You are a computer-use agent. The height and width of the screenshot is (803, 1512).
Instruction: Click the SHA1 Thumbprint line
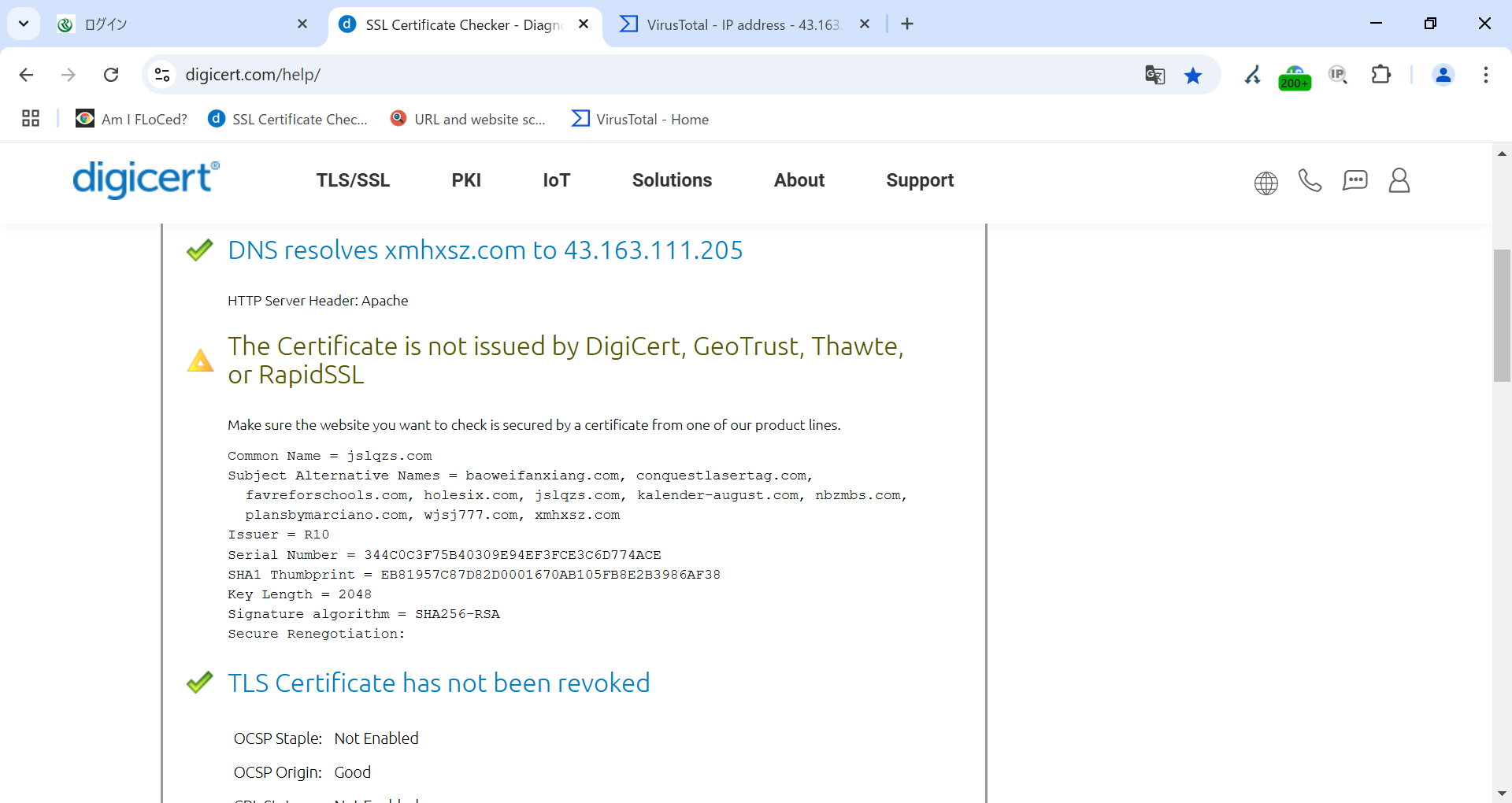pos(474,575)
